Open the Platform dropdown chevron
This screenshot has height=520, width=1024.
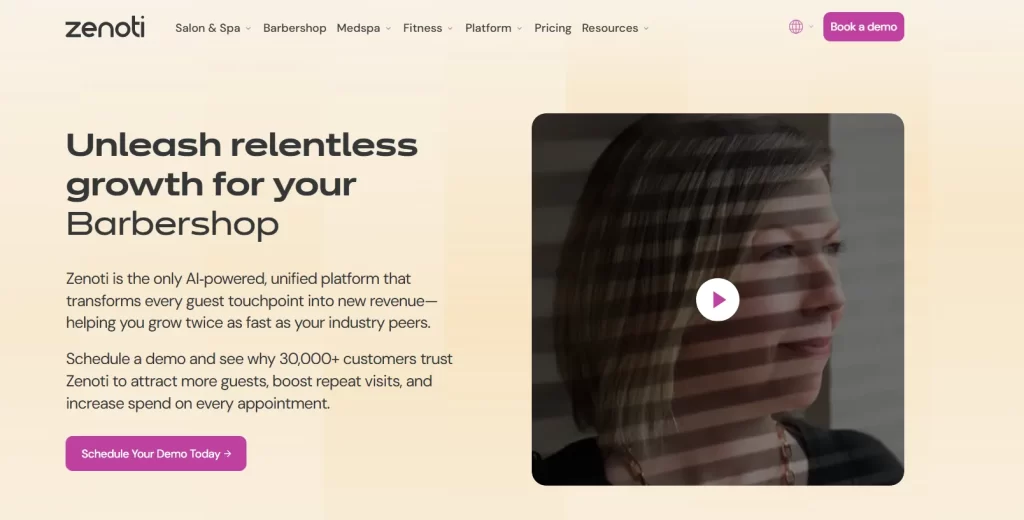[520, 29]
